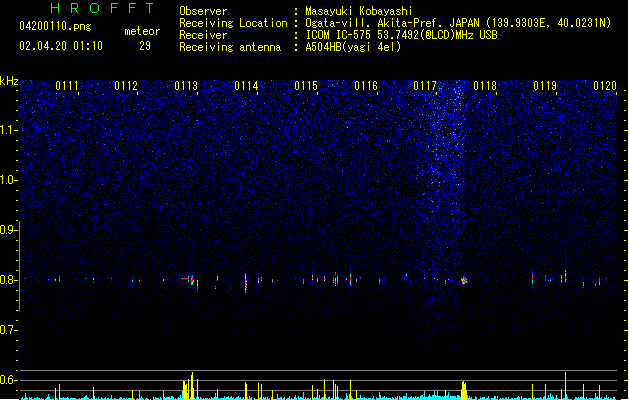Click the 0117 time marker
Viewport: 629px width, 400px height.
pos(425,86)
